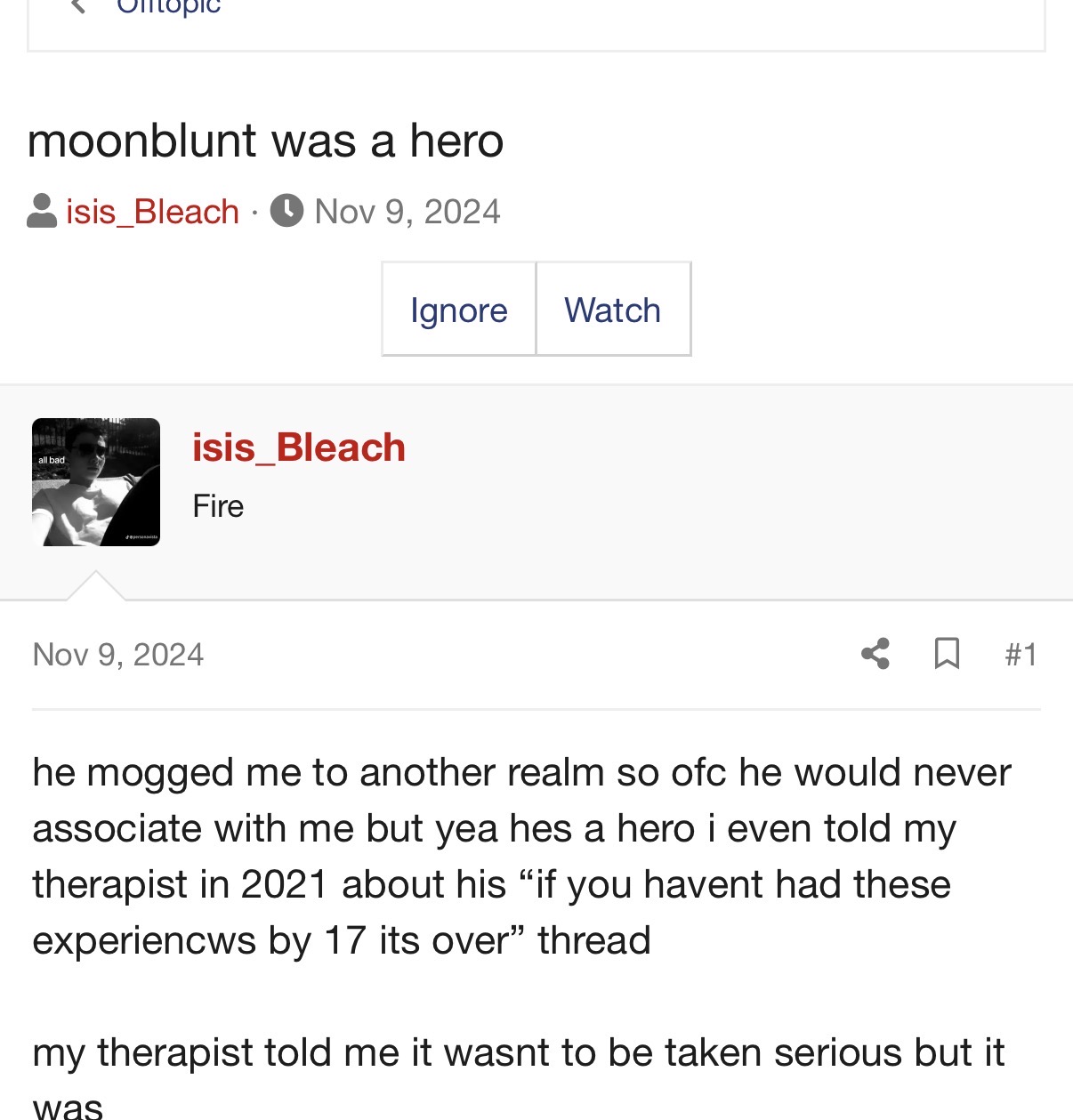Click the thread start date beside the clock
The width and height of the screenshot is (1073, 1120).
[x=407, y=212]
